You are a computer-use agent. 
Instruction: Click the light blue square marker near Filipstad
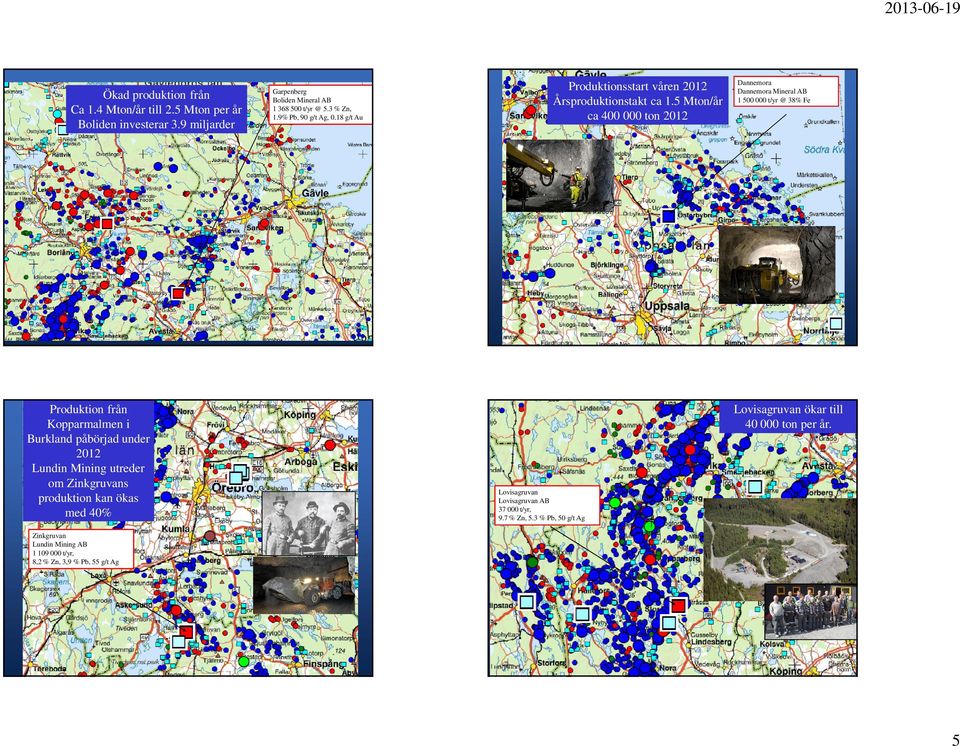tap(527, 601)
